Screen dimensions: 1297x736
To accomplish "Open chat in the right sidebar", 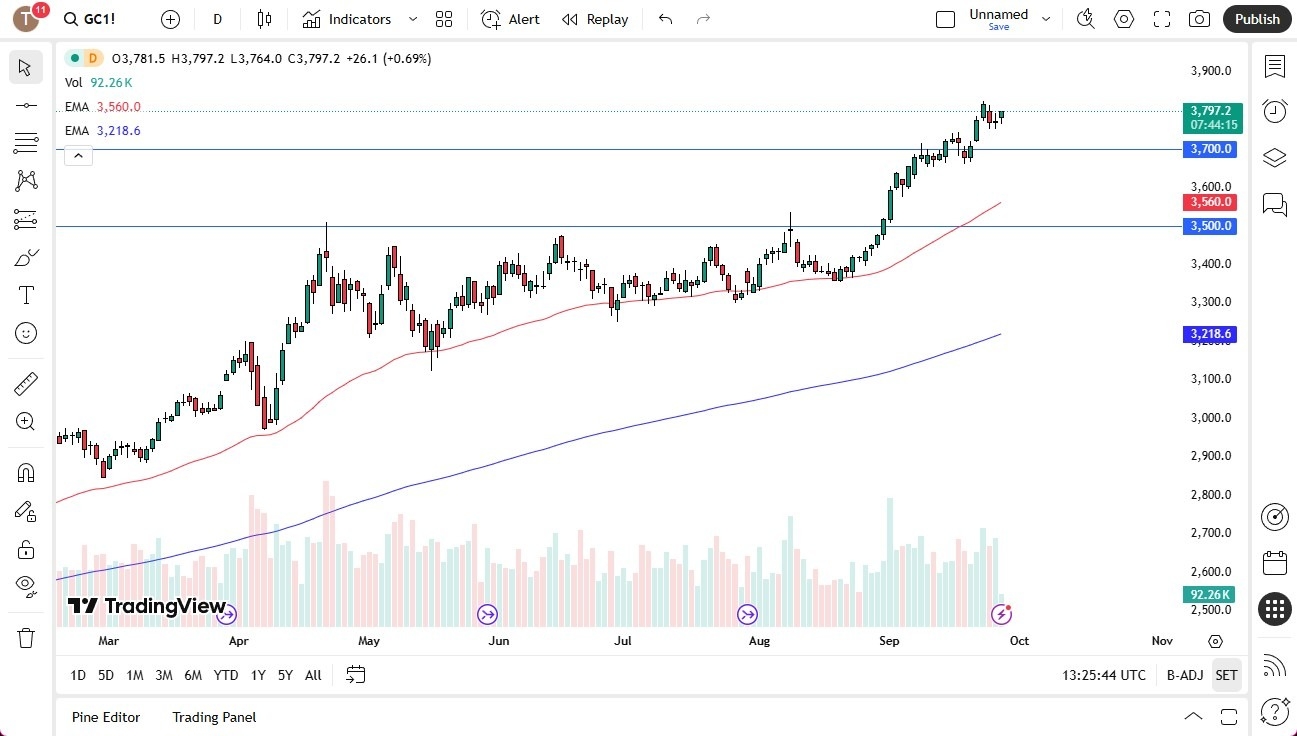I will (x=1274, y=204).
